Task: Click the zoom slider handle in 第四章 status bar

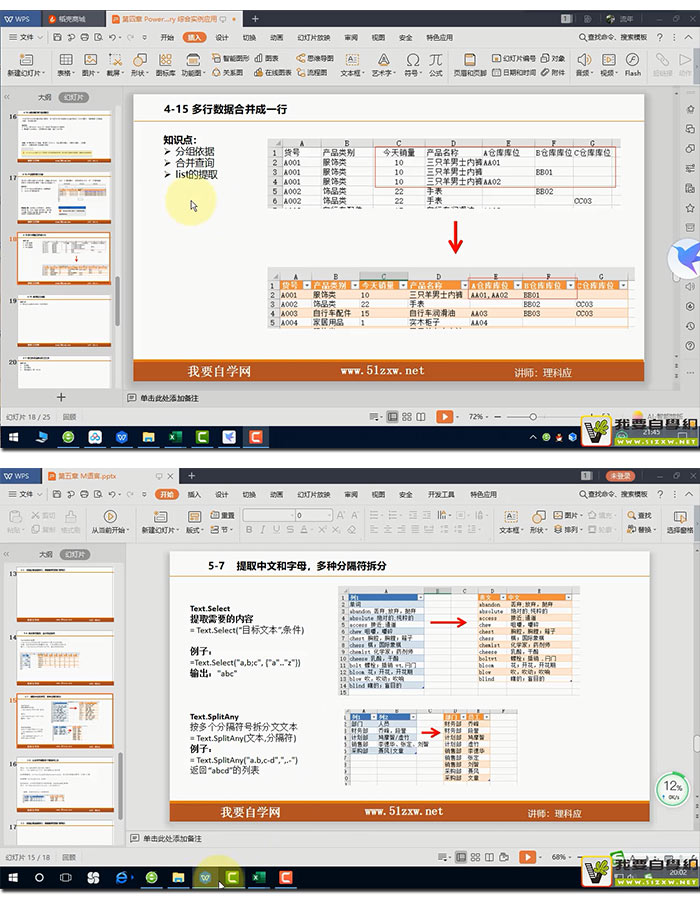Action: click(x=533, y=417)
